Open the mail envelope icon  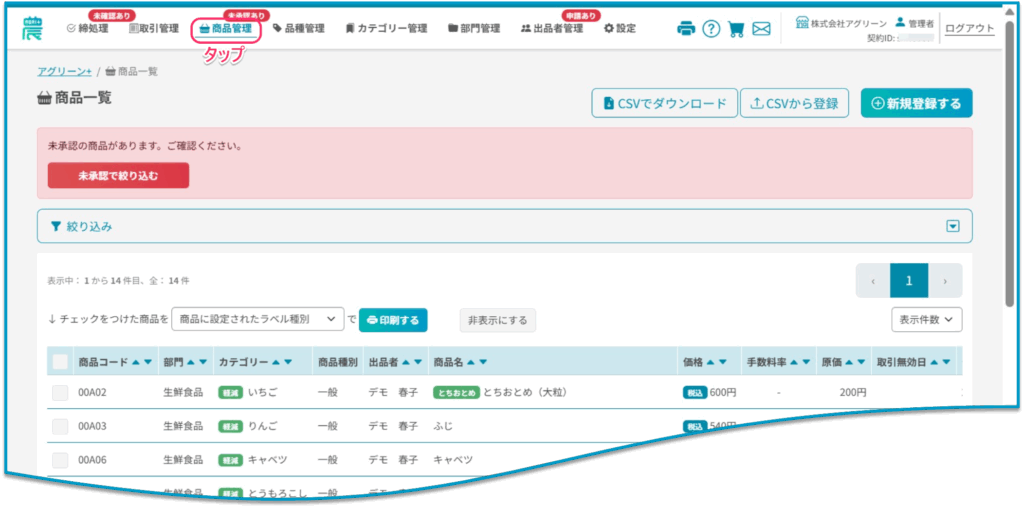click(761, 29)
